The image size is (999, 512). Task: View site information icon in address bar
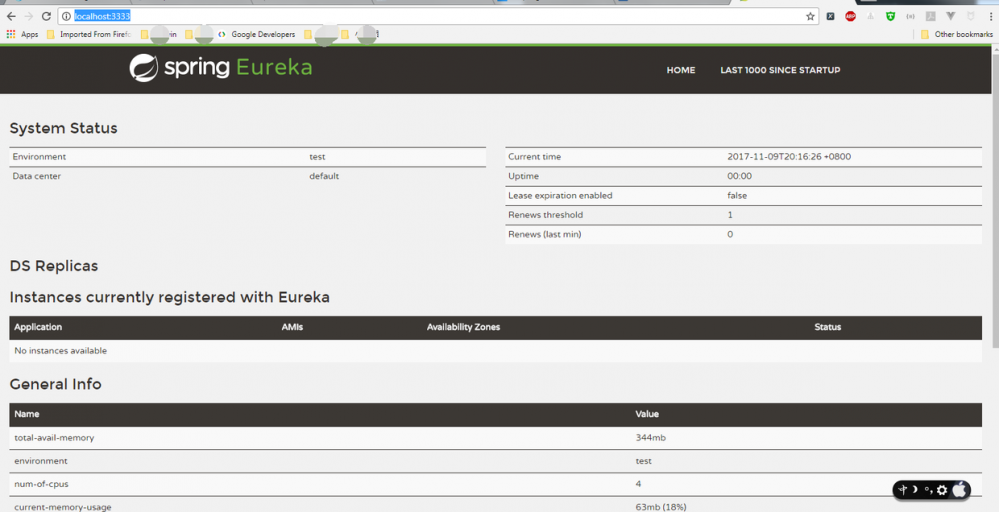coord(66,16)
